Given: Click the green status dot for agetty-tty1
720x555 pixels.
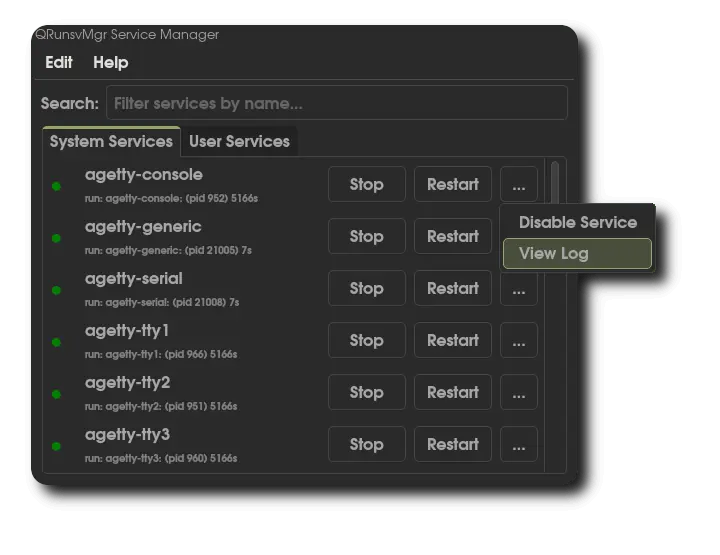Looking at the screenshot, I should point(57,342).
